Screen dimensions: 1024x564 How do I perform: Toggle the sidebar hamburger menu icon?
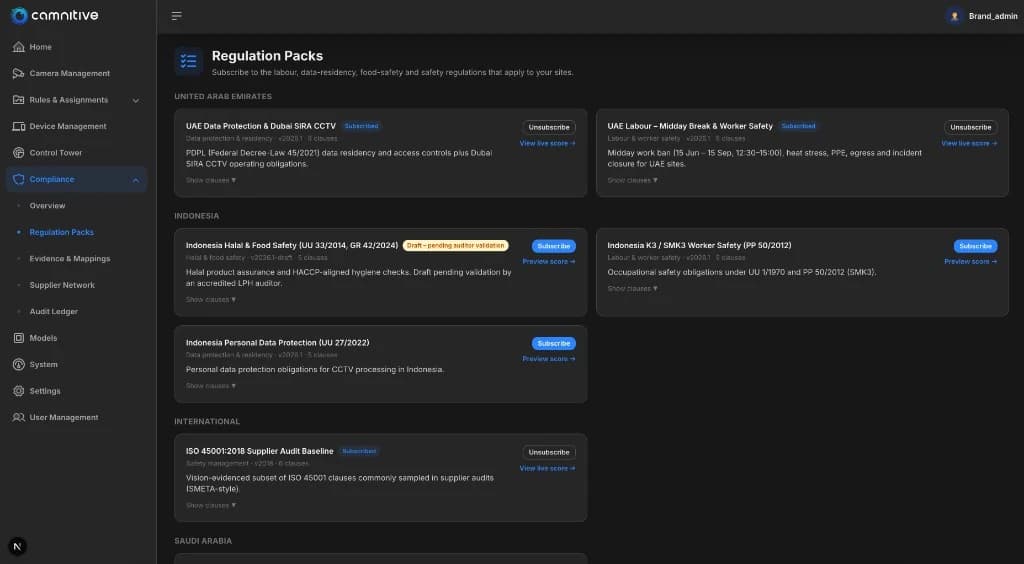tap(176, 16)
